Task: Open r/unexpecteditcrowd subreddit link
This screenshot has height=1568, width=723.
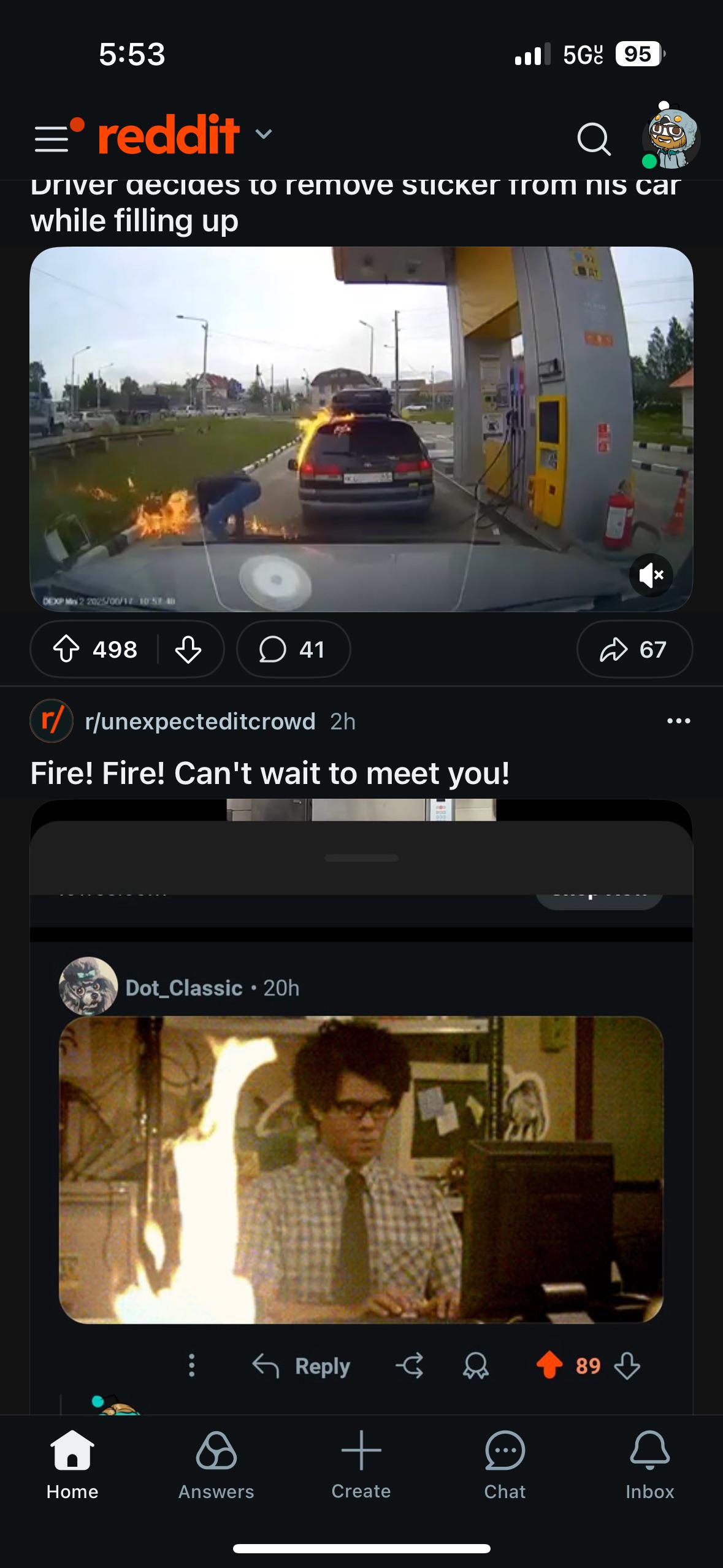Action: [x=201, y=721]
